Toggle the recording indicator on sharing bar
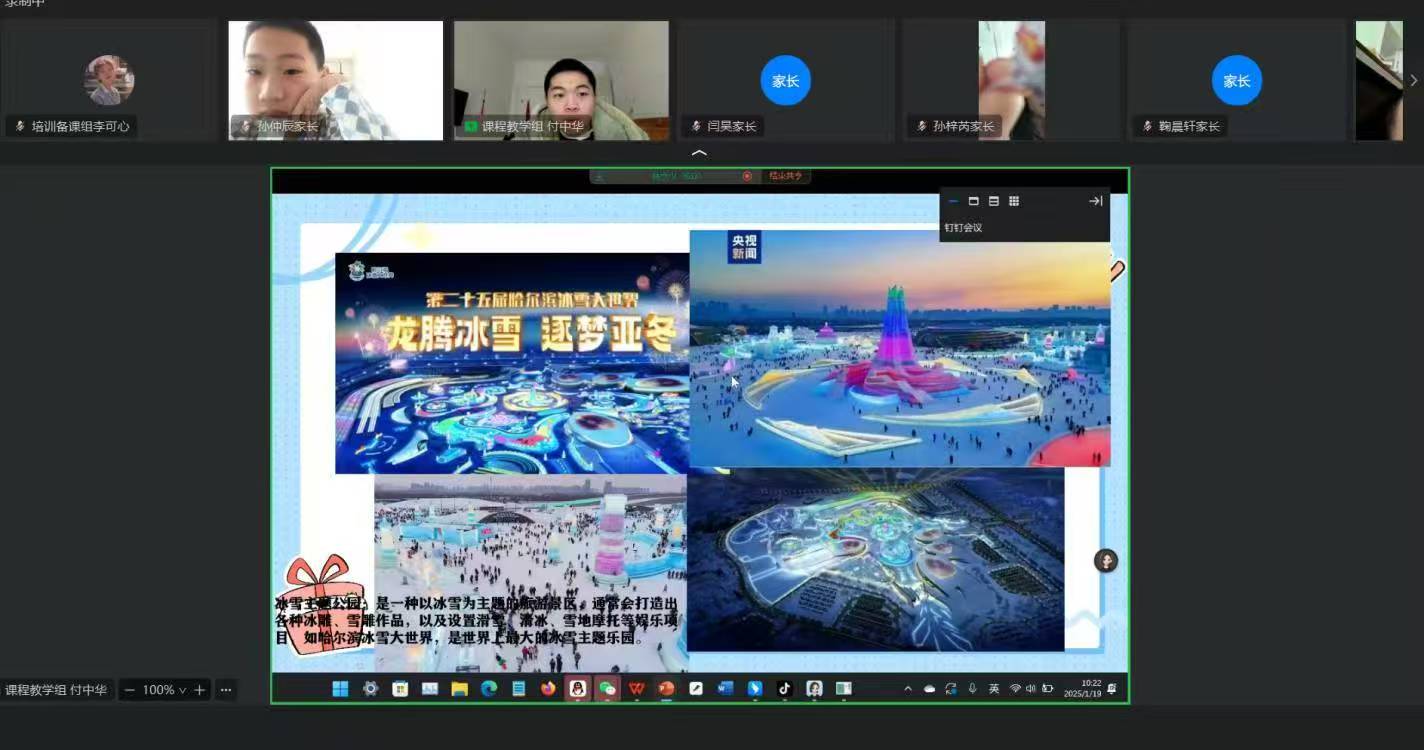 coord(747,176)
